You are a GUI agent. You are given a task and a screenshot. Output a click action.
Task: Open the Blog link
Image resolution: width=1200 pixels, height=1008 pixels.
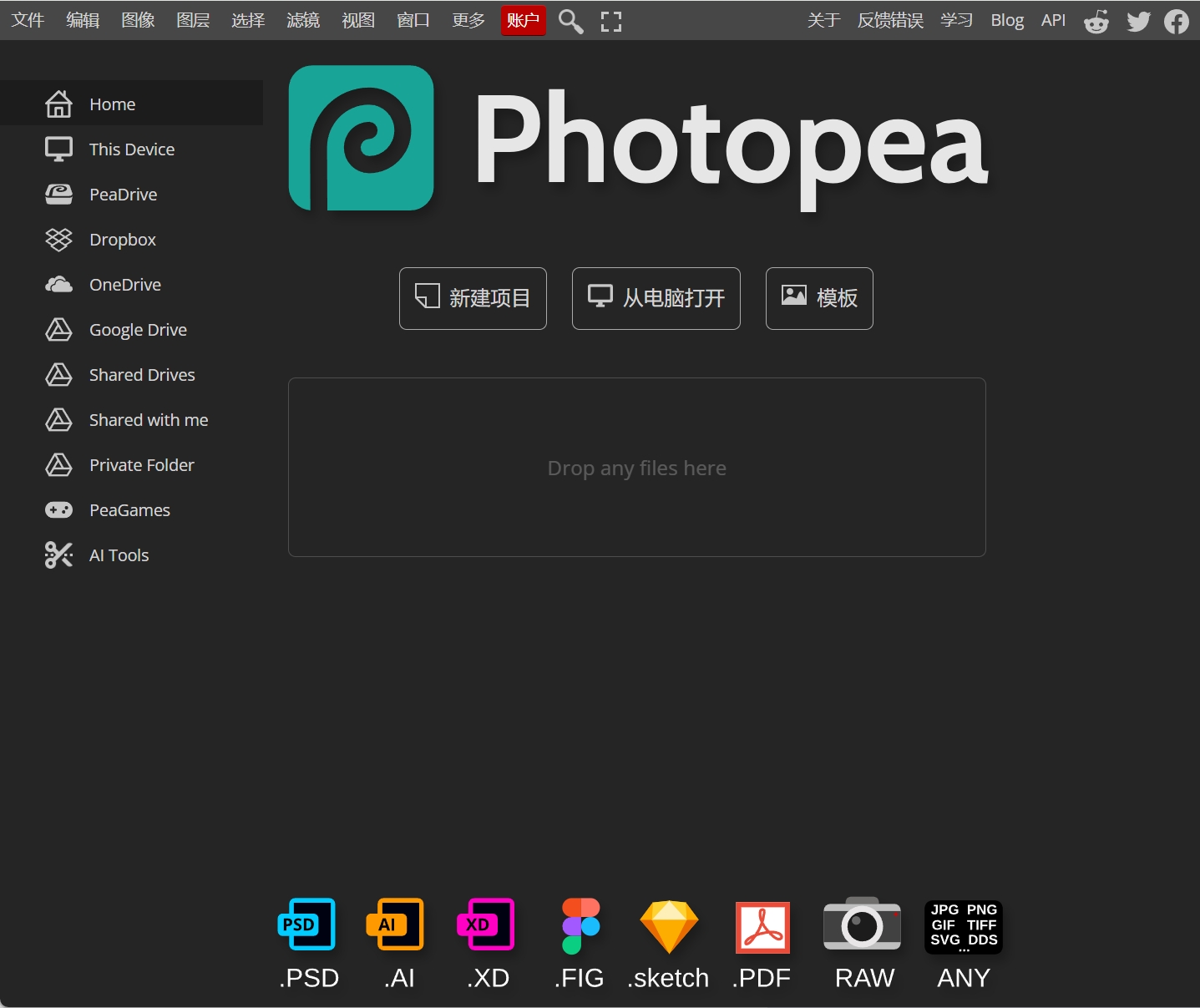click(x=1007, y=20)
